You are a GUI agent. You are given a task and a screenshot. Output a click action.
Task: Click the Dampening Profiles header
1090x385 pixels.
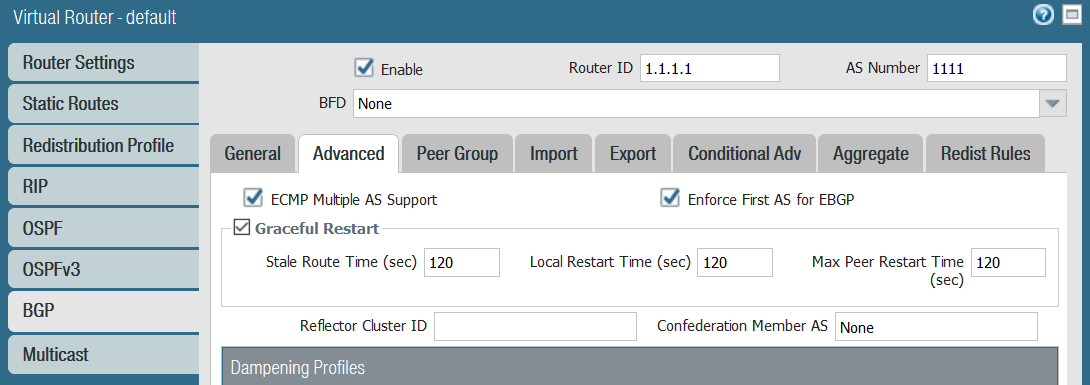[640, 366]
